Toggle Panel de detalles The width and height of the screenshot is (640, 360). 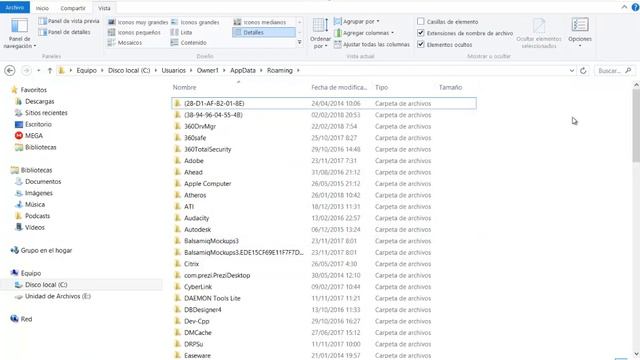pyautogui.click(x=64, y=32)
